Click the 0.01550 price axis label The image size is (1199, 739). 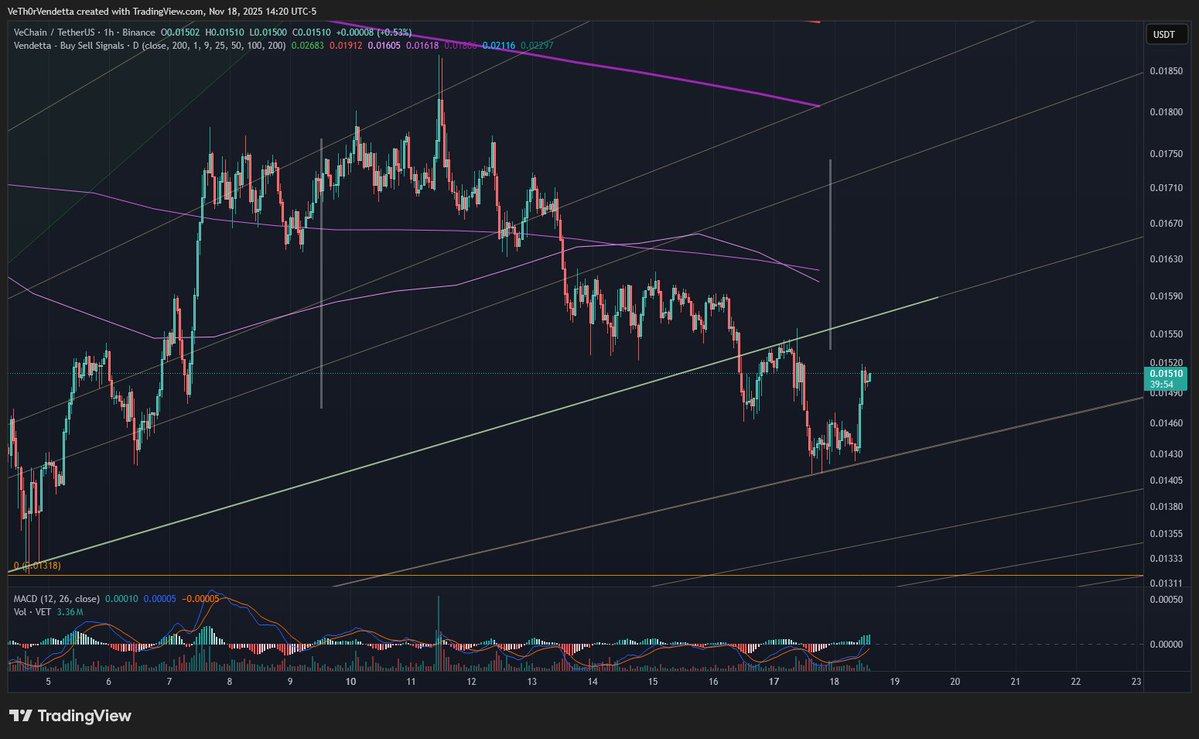point(1166,334)
